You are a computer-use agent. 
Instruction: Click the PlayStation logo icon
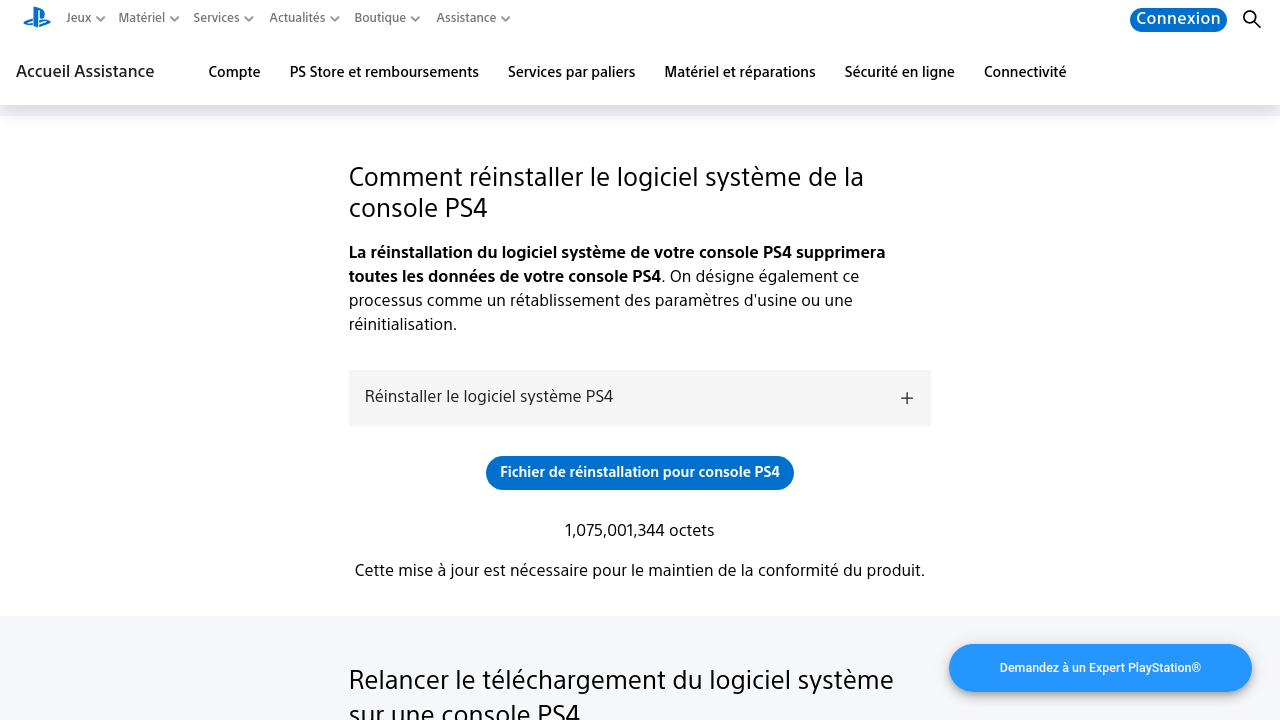coord(37,17)
